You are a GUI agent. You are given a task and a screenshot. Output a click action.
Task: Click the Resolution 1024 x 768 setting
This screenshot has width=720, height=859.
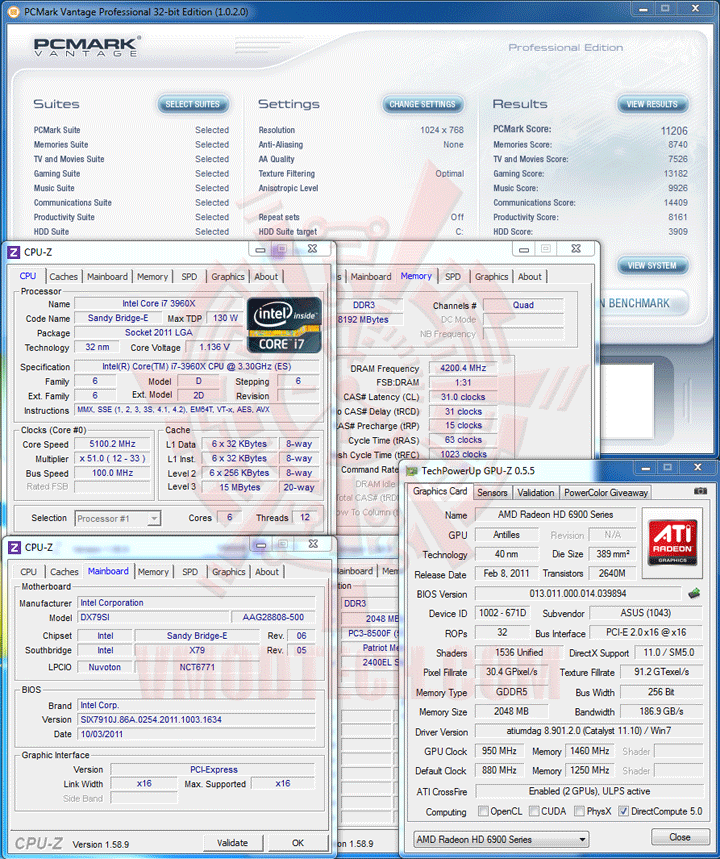361,130
